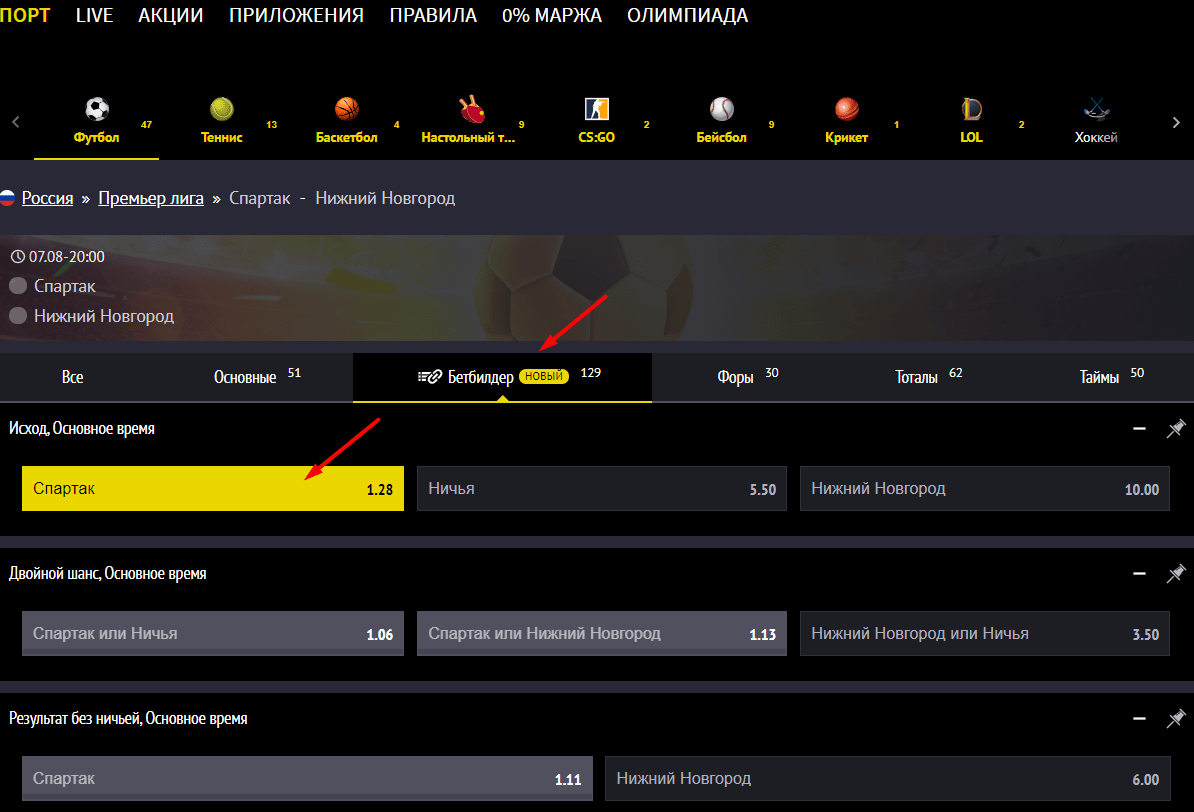Open the Крикет cricket ball category
This screenshot has width=1194, height=812.
(x=846, y=109)
